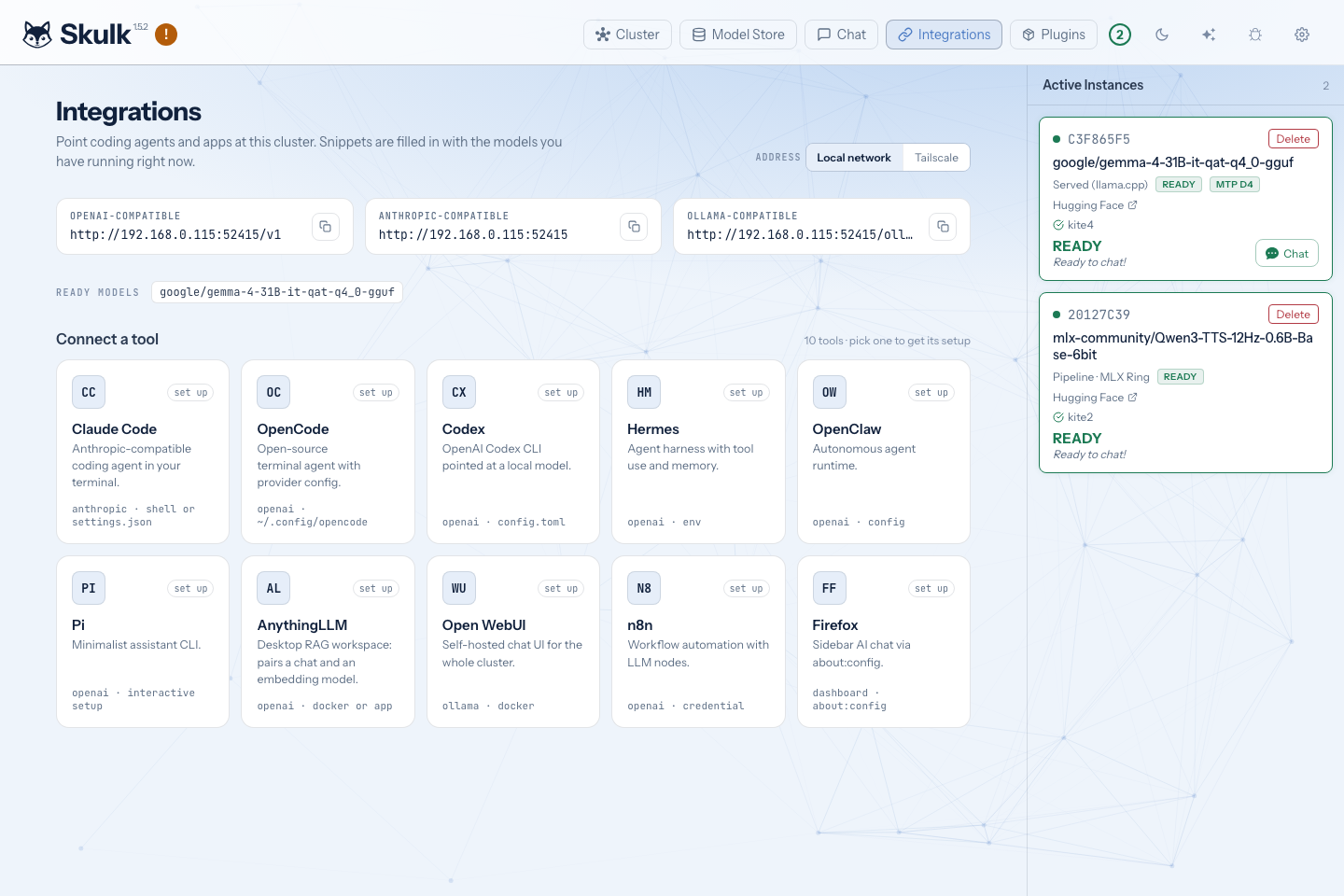1344x896 pixels.
Task: Open Hugging Face link for Qwen3-TTS model
Action: click(x=1095, y=398)
